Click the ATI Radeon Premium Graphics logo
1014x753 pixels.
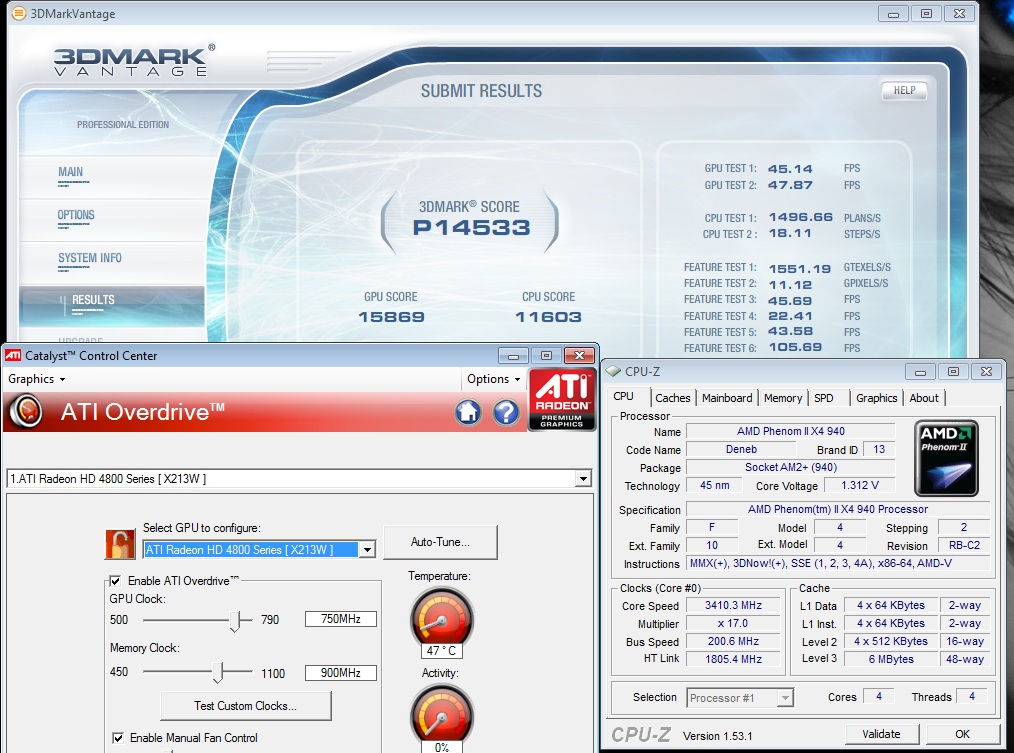(562, 399)
